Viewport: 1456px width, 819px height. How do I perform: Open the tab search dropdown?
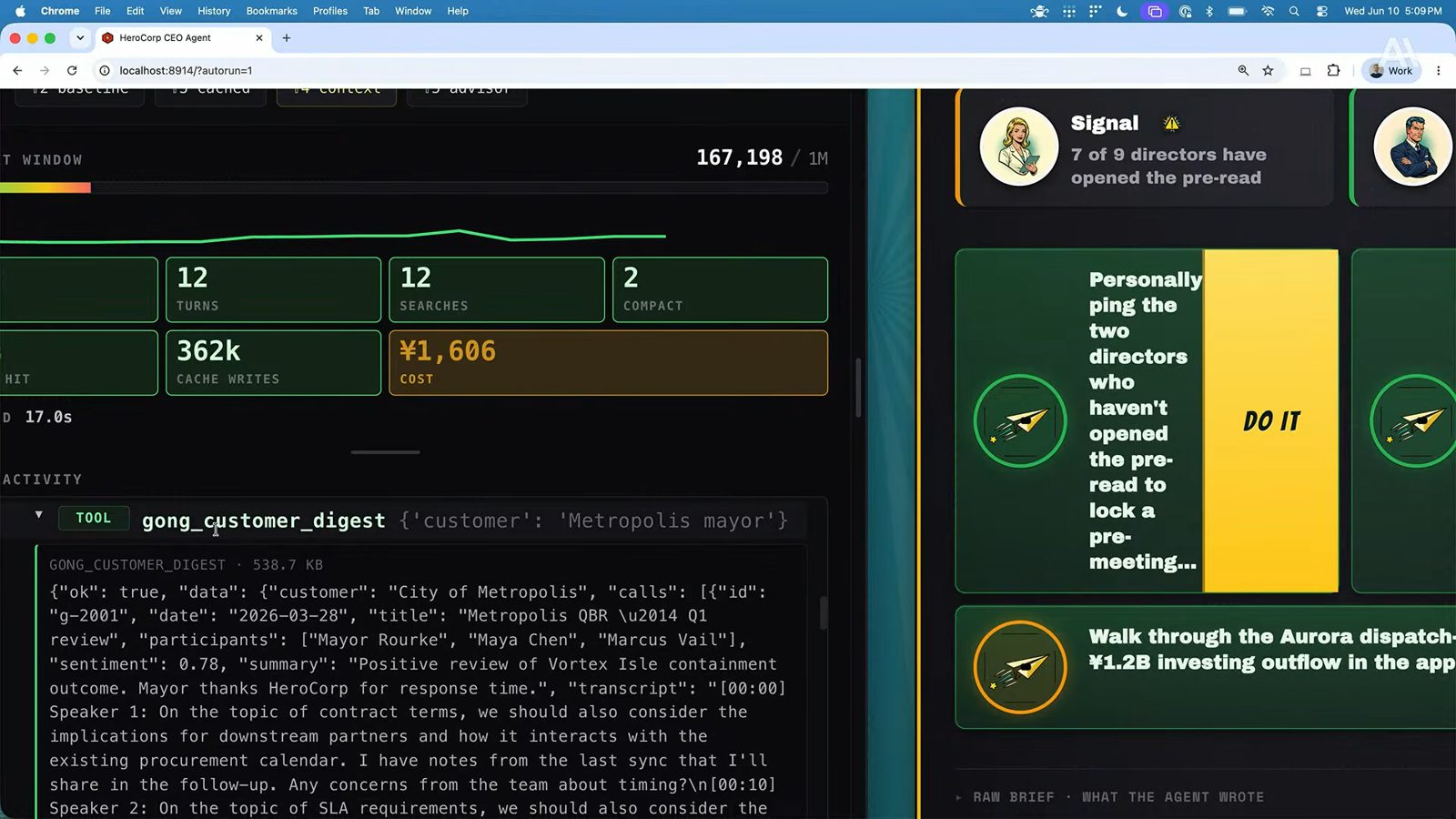click(80, 38)
